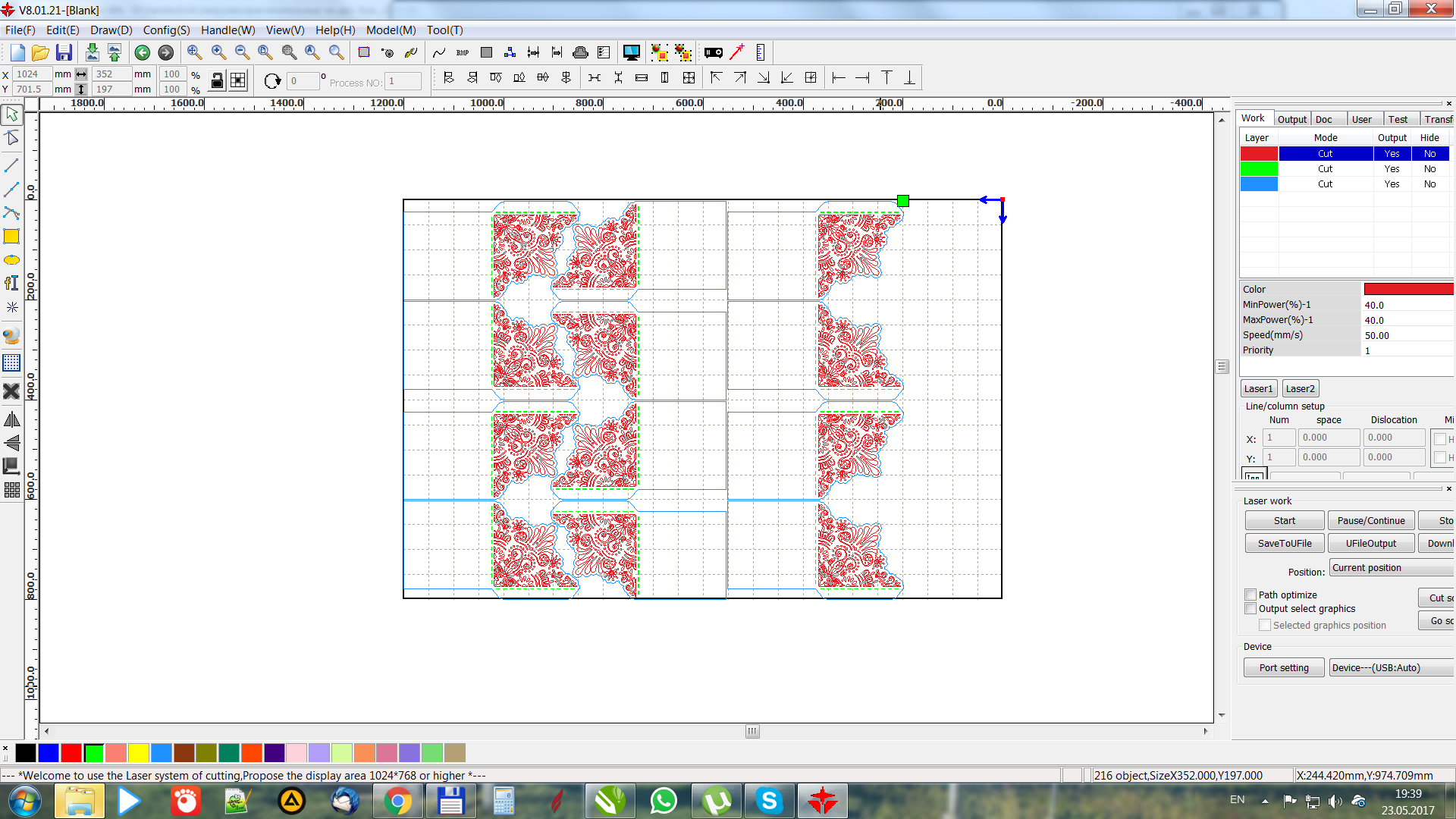Viewport: 1456px width, 819px height.
Task: Click the SaveToUFile button
Action: [1284, 543]
